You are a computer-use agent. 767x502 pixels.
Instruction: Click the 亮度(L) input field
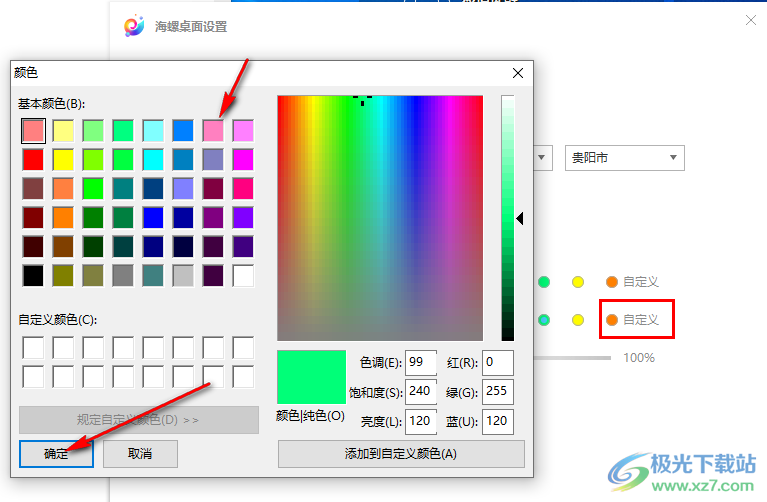click(x=421, y=421)
